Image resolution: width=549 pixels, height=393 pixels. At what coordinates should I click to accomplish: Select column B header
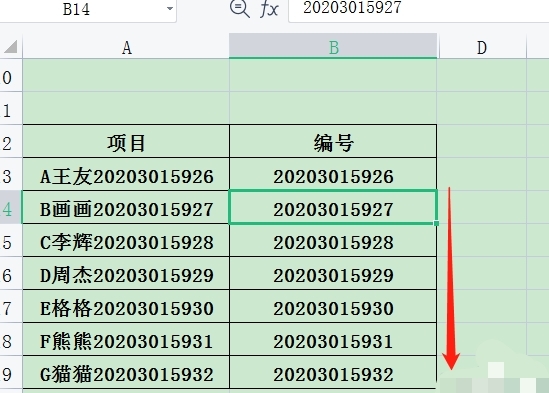click(333, 47)
